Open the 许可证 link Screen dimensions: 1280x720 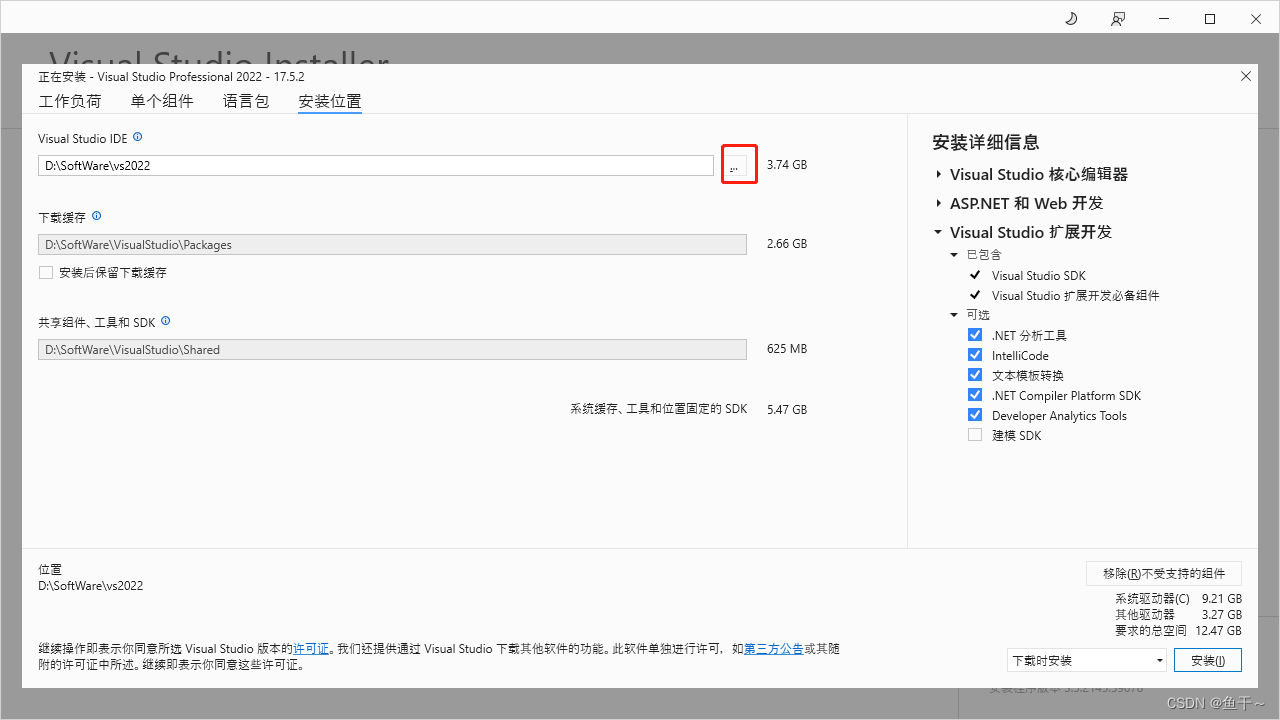[311, 649]
